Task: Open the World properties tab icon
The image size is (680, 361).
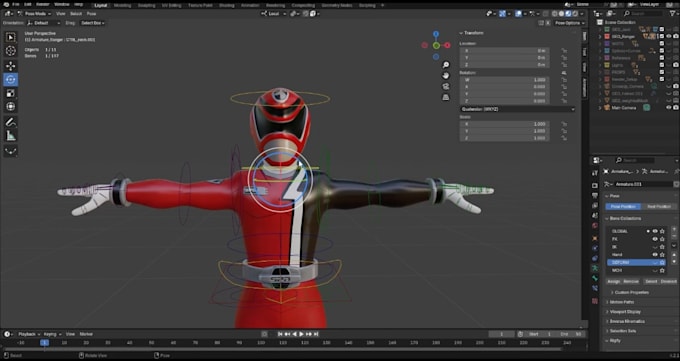Action: [x=595, y=226]
